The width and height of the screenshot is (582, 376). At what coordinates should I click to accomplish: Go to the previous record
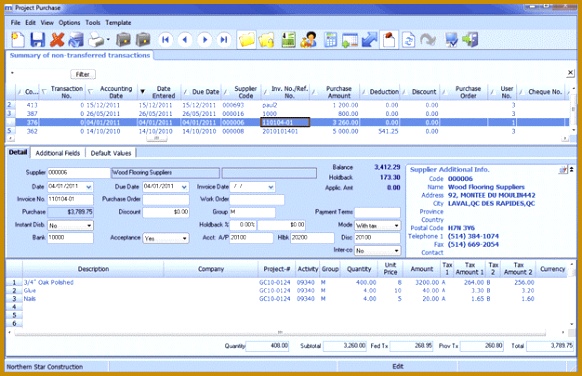pos(185,40)
